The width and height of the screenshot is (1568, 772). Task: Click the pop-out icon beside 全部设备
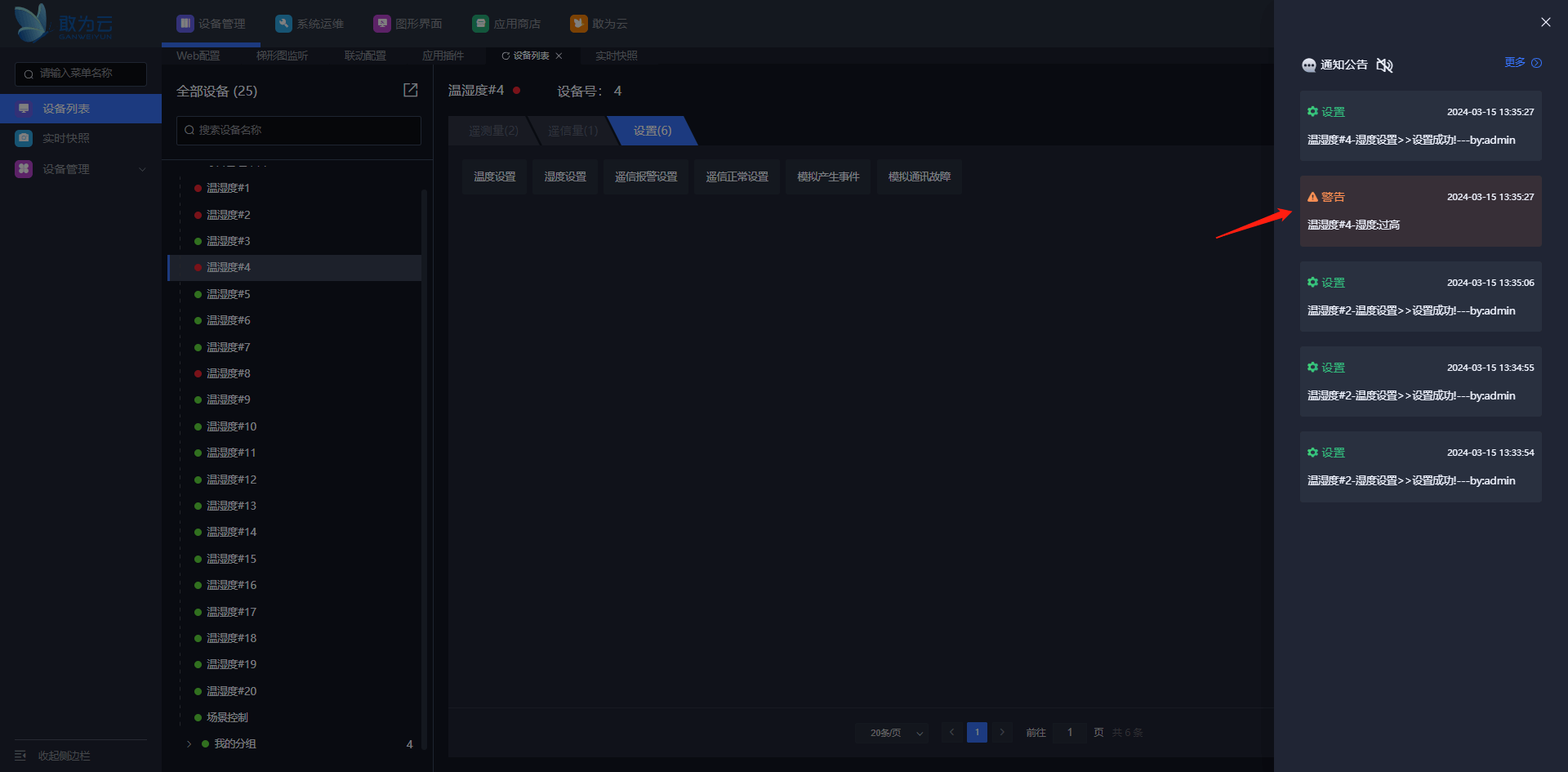410,91
